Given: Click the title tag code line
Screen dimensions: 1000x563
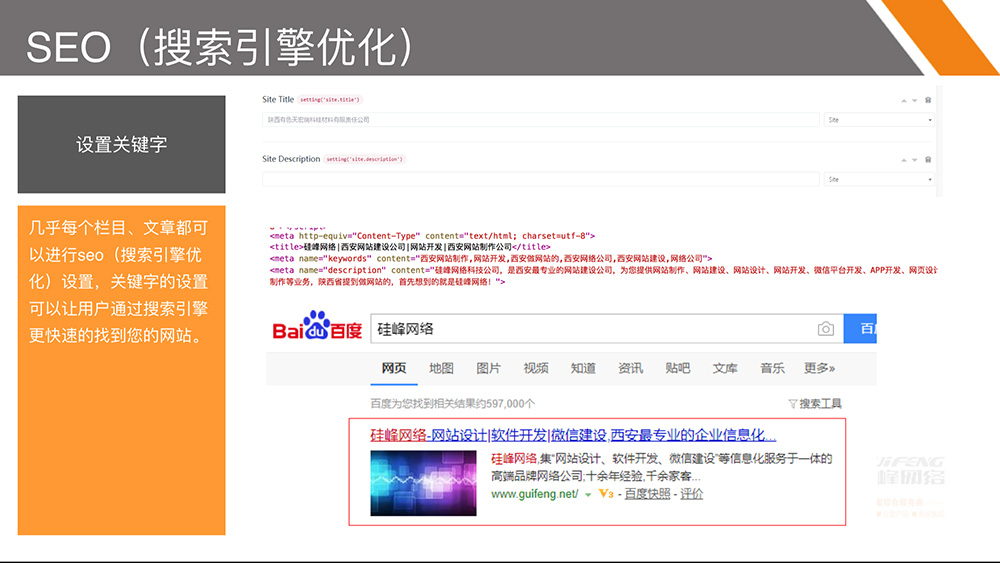Looking at the screenshot, I should coord(409,247).
